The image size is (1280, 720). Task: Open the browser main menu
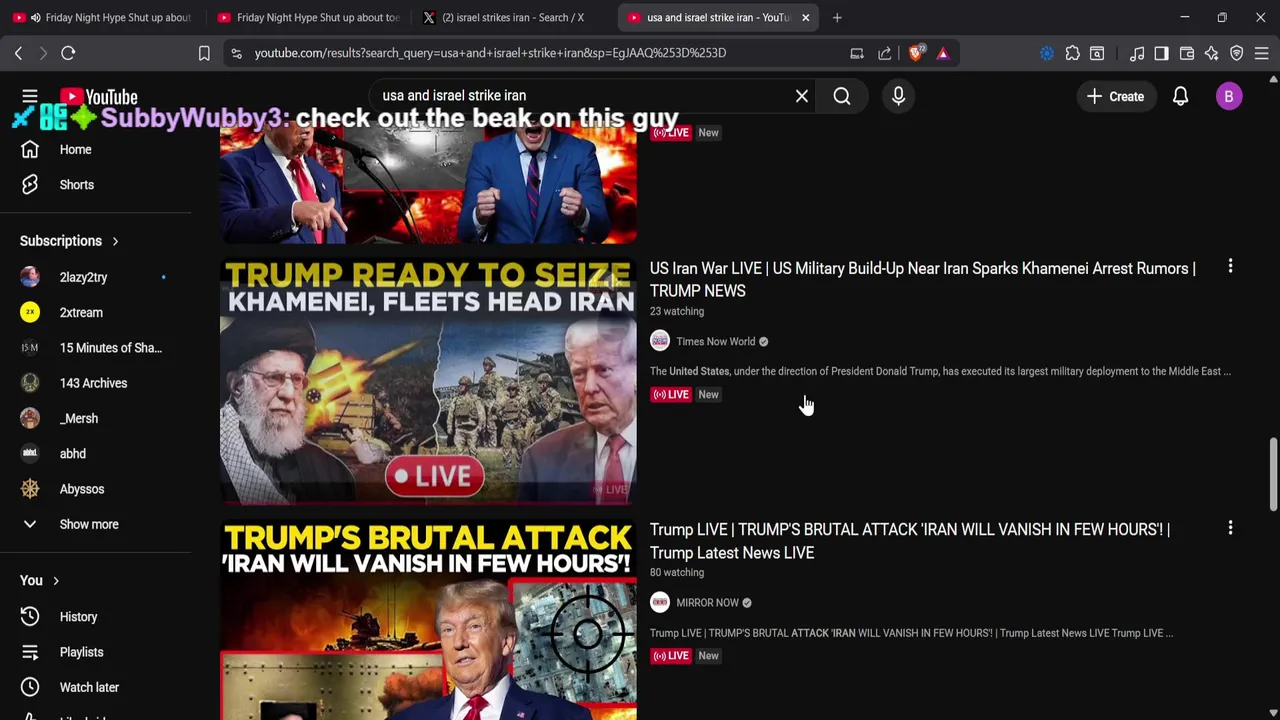click(1262, 53)
